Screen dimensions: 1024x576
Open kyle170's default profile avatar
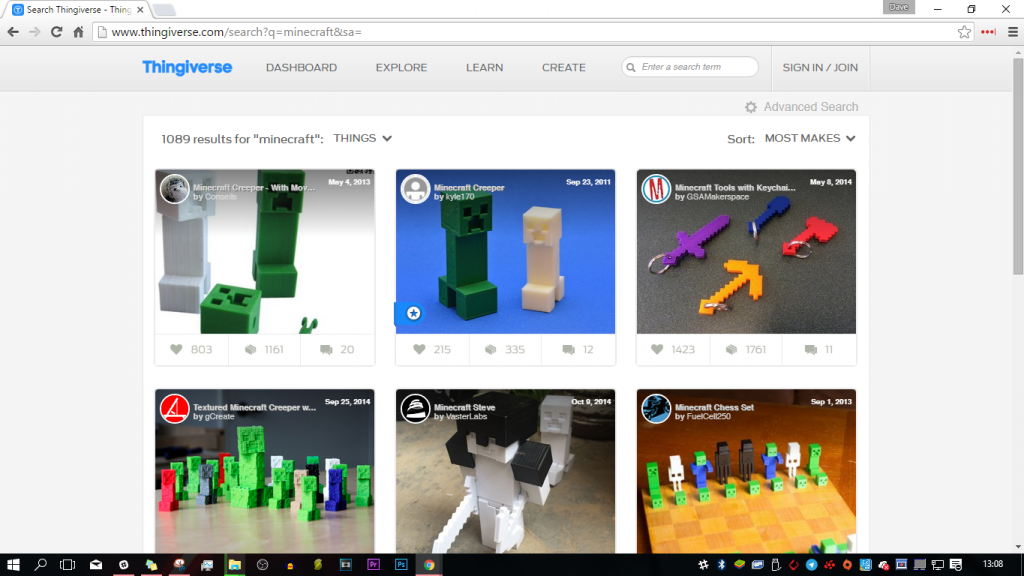pos(415,189)
